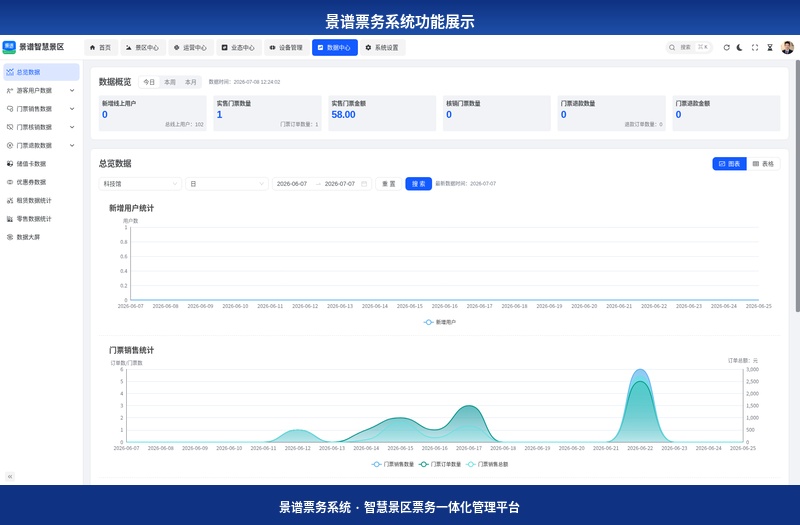Open 总览数据 via its chart icon
Screen dimensions: 800x525
click(10, 72)
